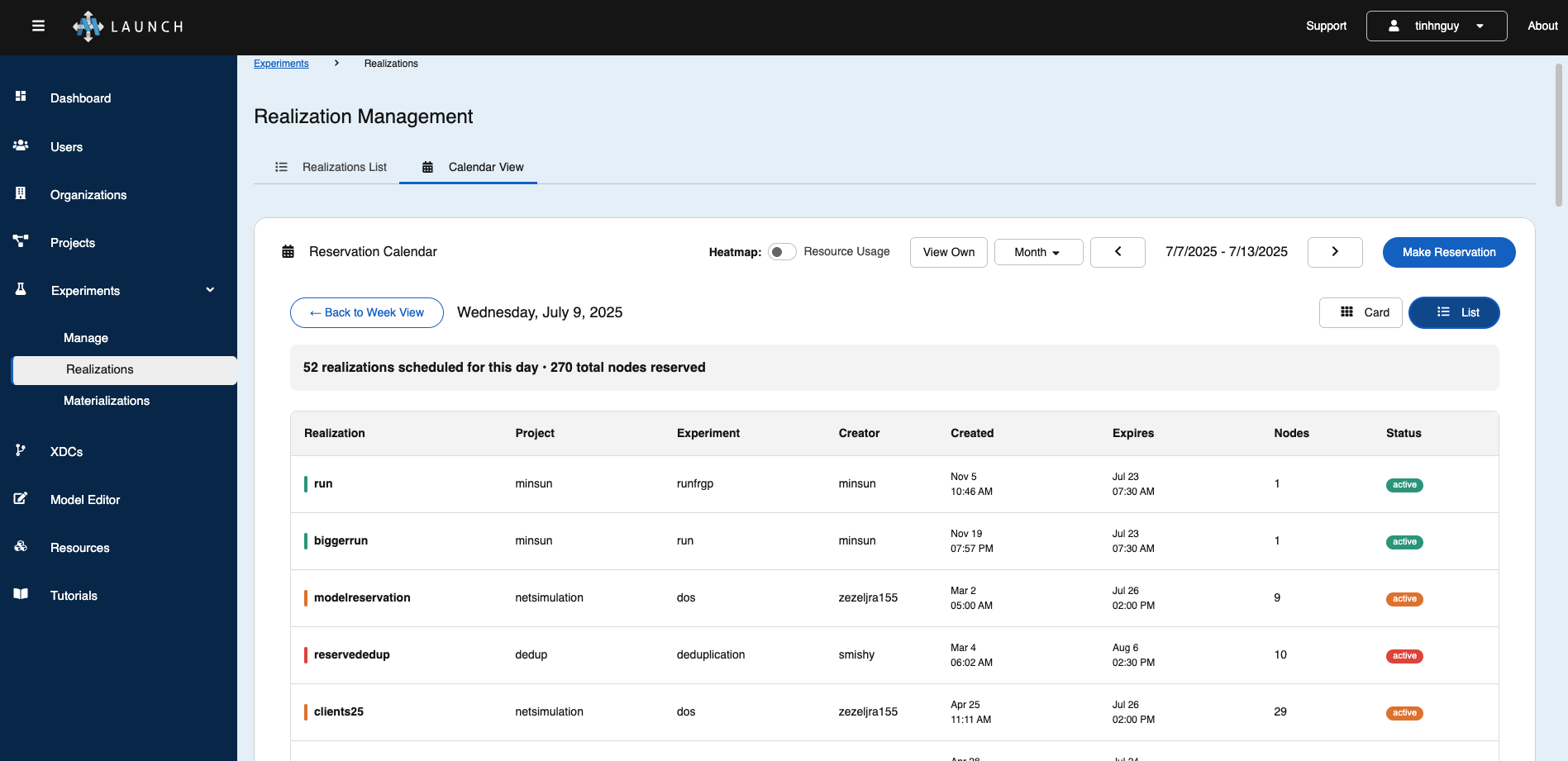1568x761 pixels.
Task: Open the hamburger menu icon
Action: pyautogui.click(x=38, y=26)
